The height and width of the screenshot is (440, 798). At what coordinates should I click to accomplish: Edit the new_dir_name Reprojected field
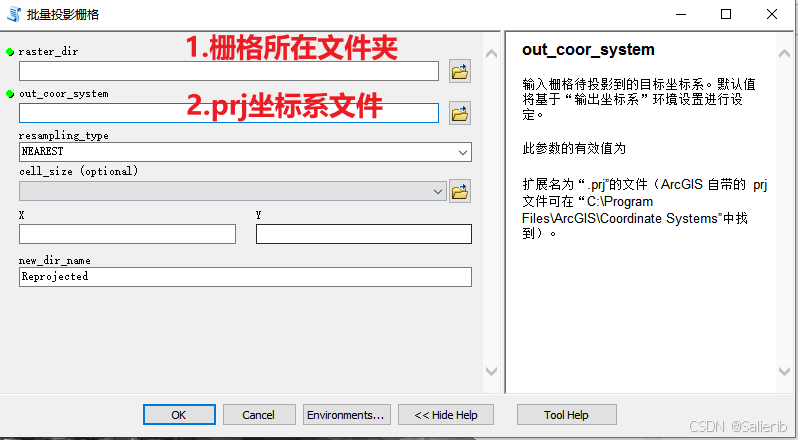(x=245, y=277)
